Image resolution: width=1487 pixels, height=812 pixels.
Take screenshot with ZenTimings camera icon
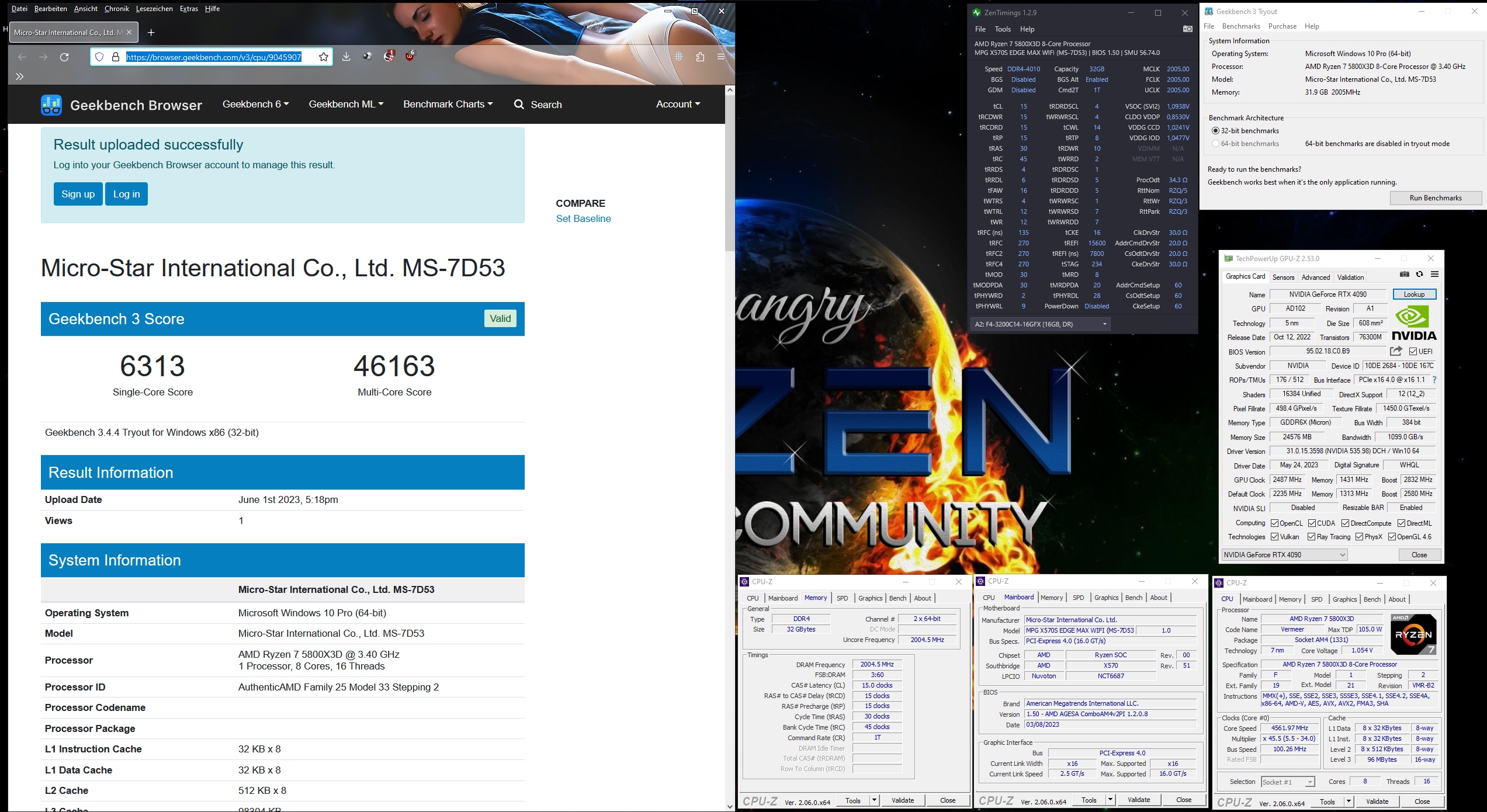(1187, 29)
